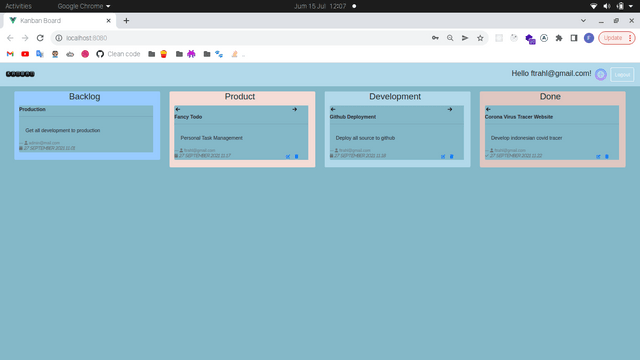Click the Development column heading

[x=395, y=97]
